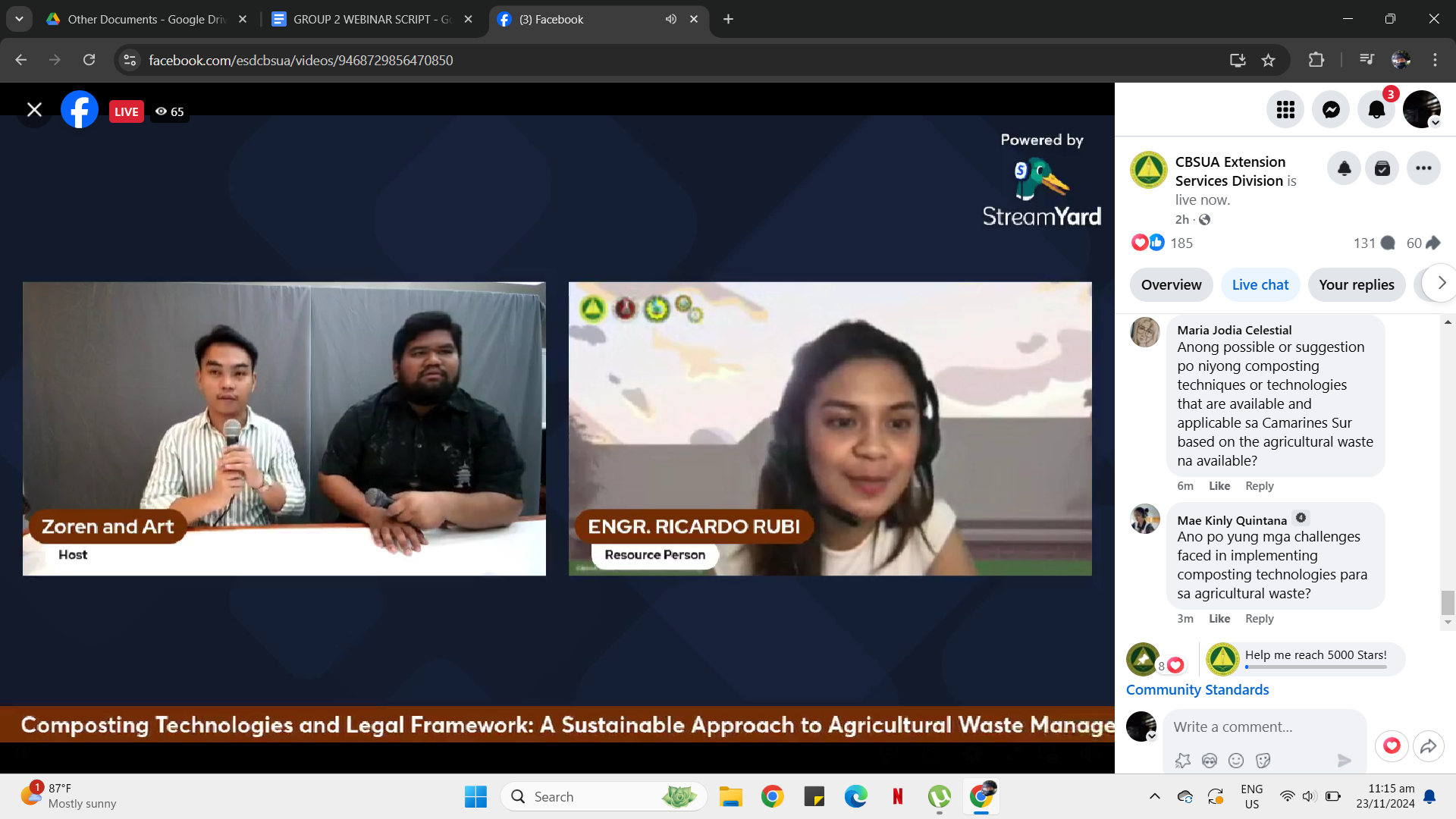Mute the Facebook tab audio
Viewport: 1456px width, 819px height.
(671, 19)
